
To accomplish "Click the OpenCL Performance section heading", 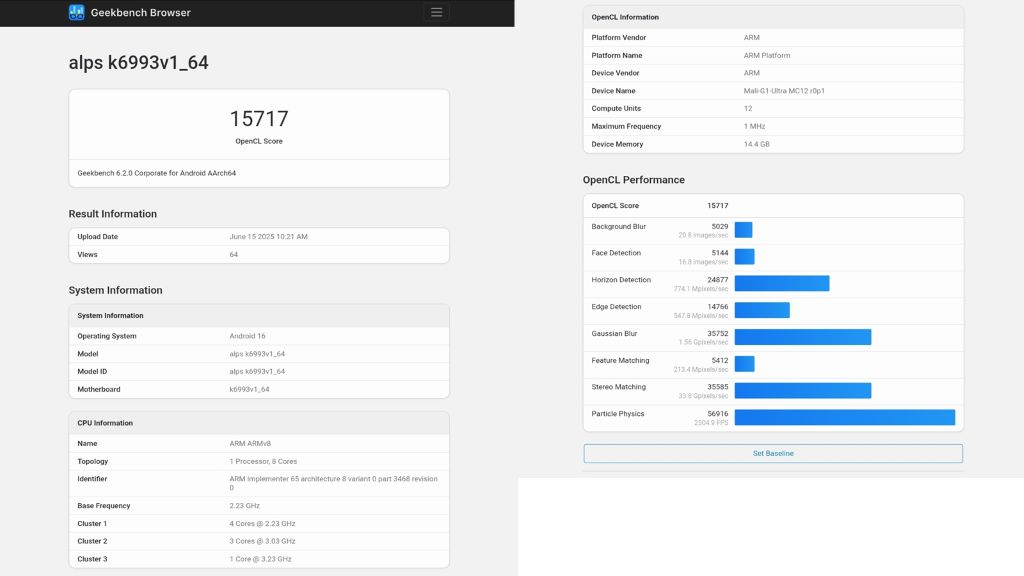I will (x=633, y=180).
